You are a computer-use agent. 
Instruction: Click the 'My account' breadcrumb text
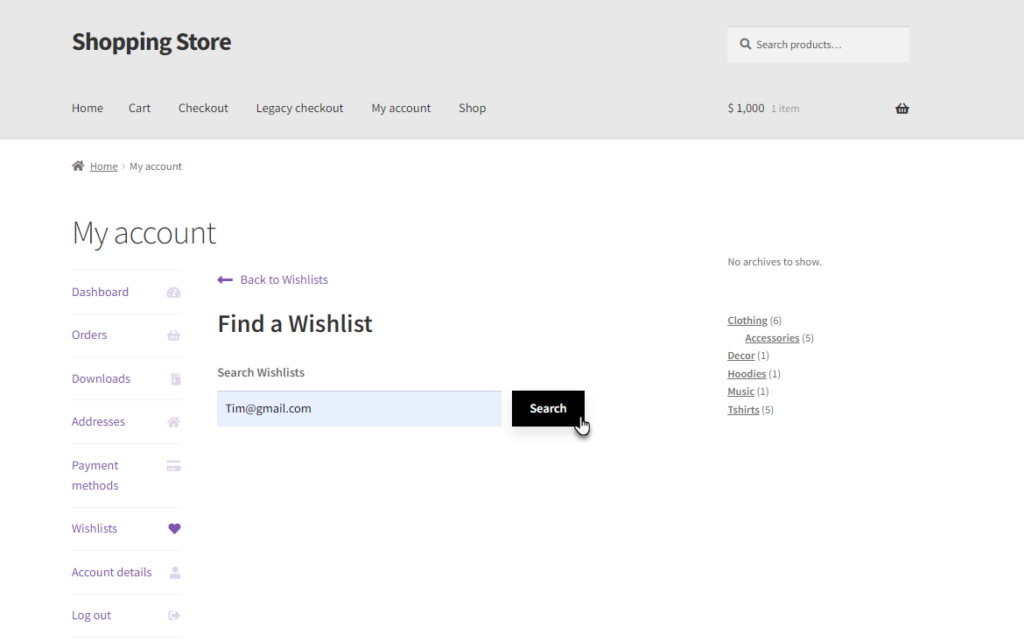tap(155, 167)
